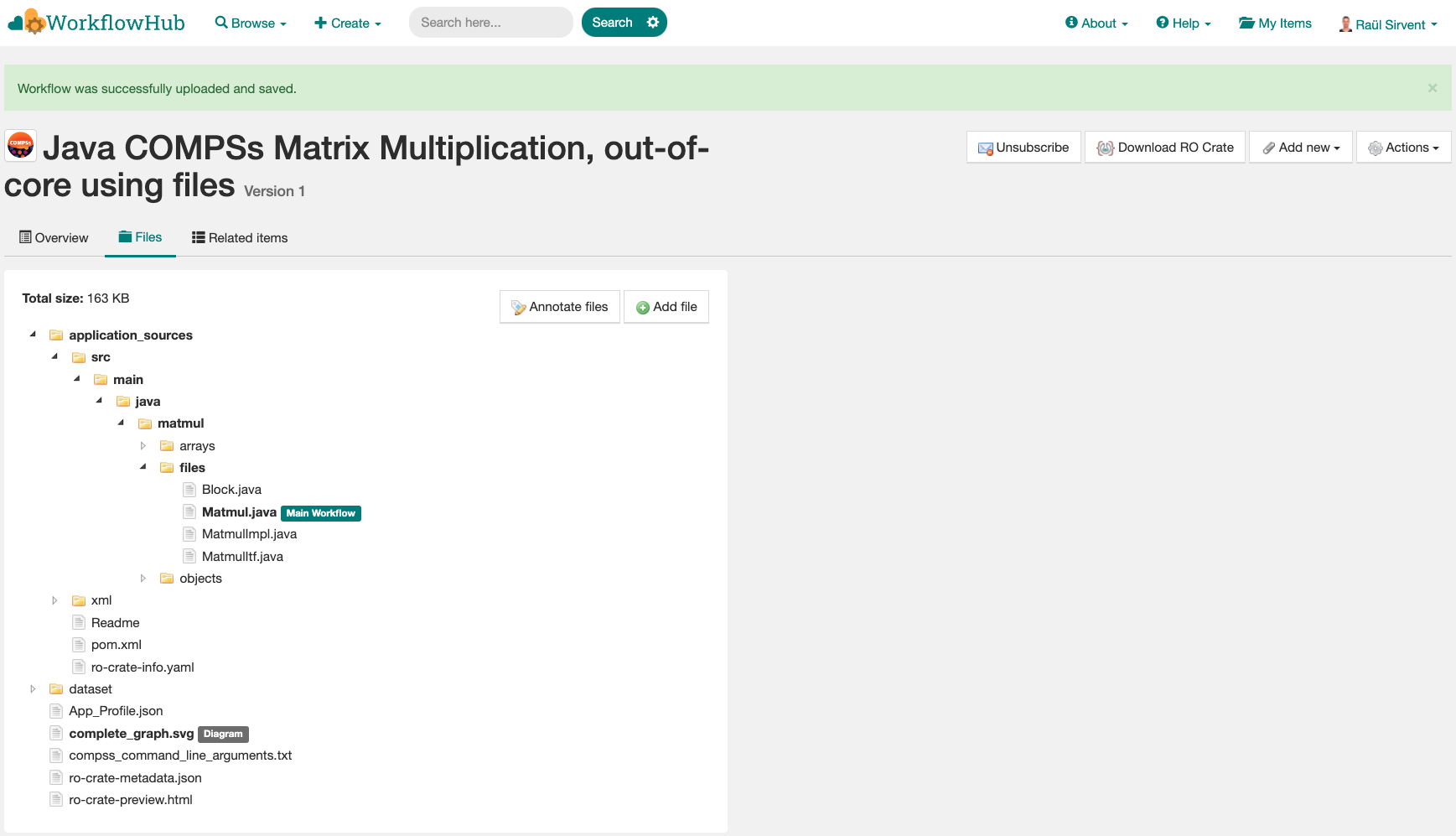Click the search settings gear icon
The width and height of the screenshot is (1456, 836).
(x=653, y=23)
